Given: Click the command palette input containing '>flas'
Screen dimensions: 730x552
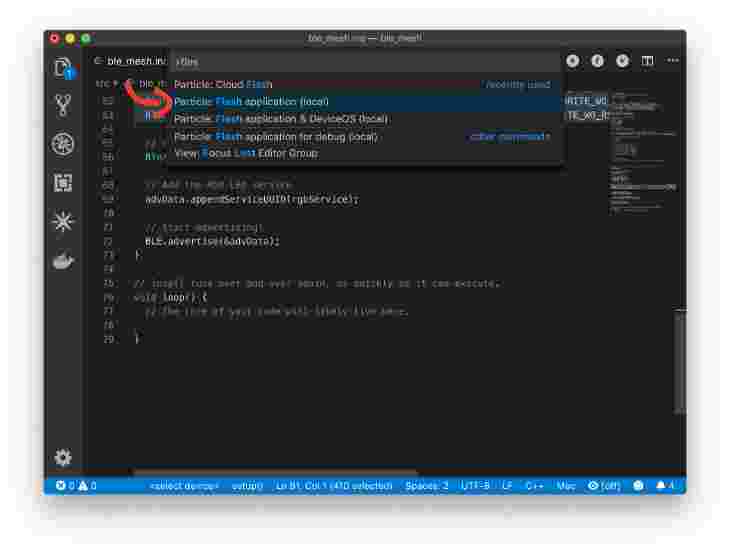Looking at the screenshot, I should pos(365,61).
